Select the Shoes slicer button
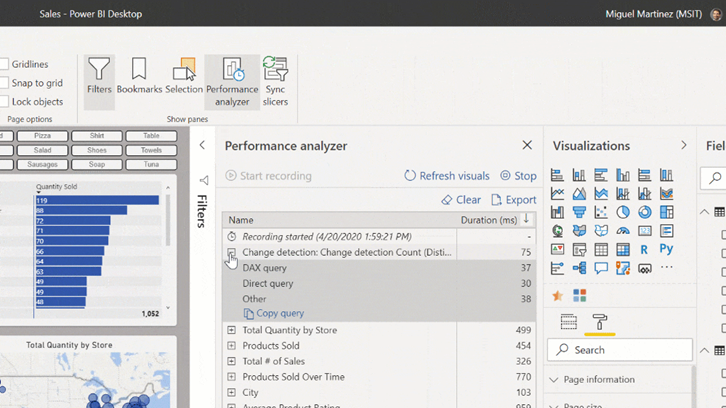Screen dimensions: 726x408 pos(97,150)
